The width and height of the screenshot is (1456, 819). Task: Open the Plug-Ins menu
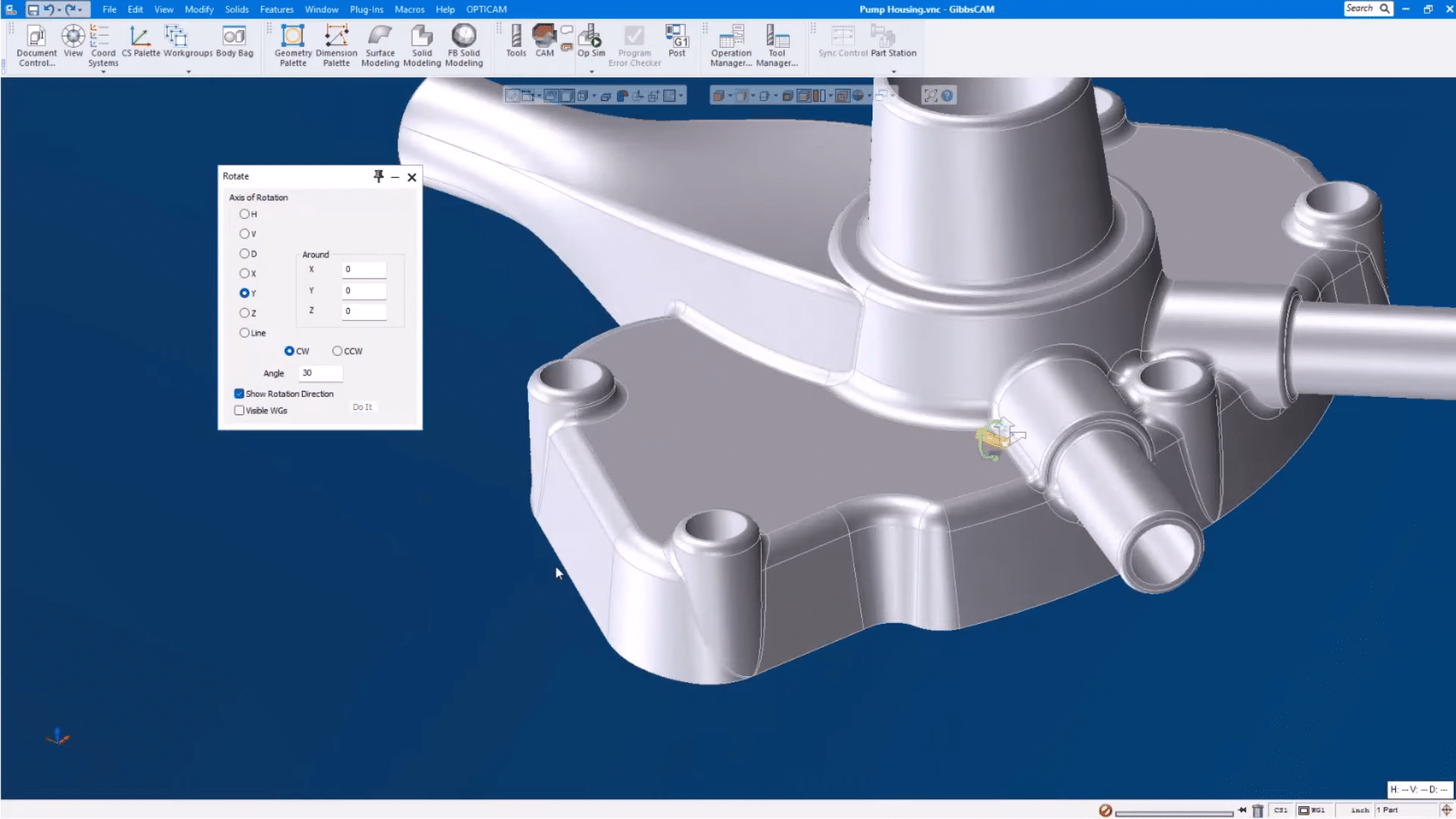pos(366,9)
